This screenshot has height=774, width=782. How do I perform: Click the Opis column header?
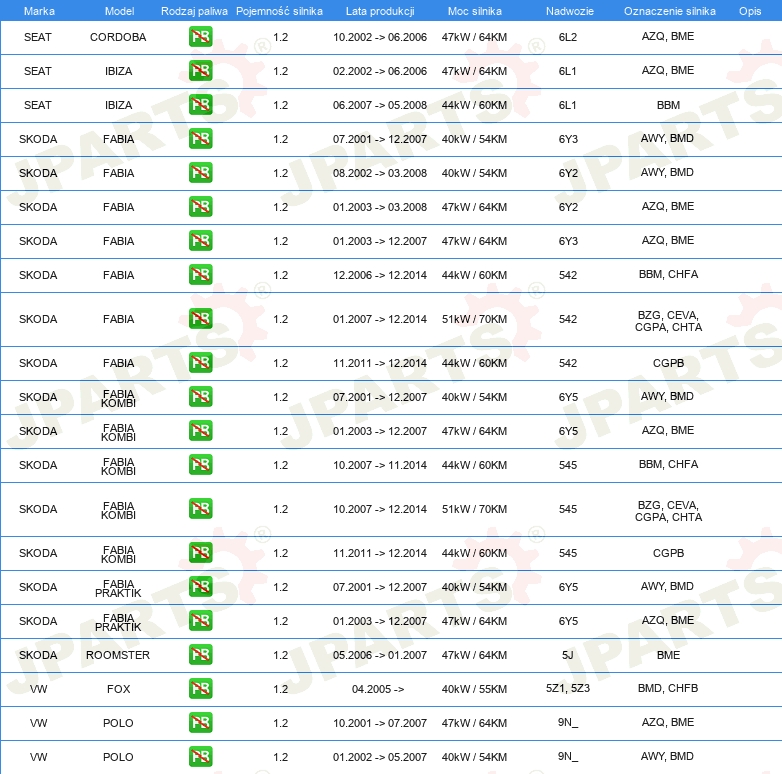pos(750,11)
